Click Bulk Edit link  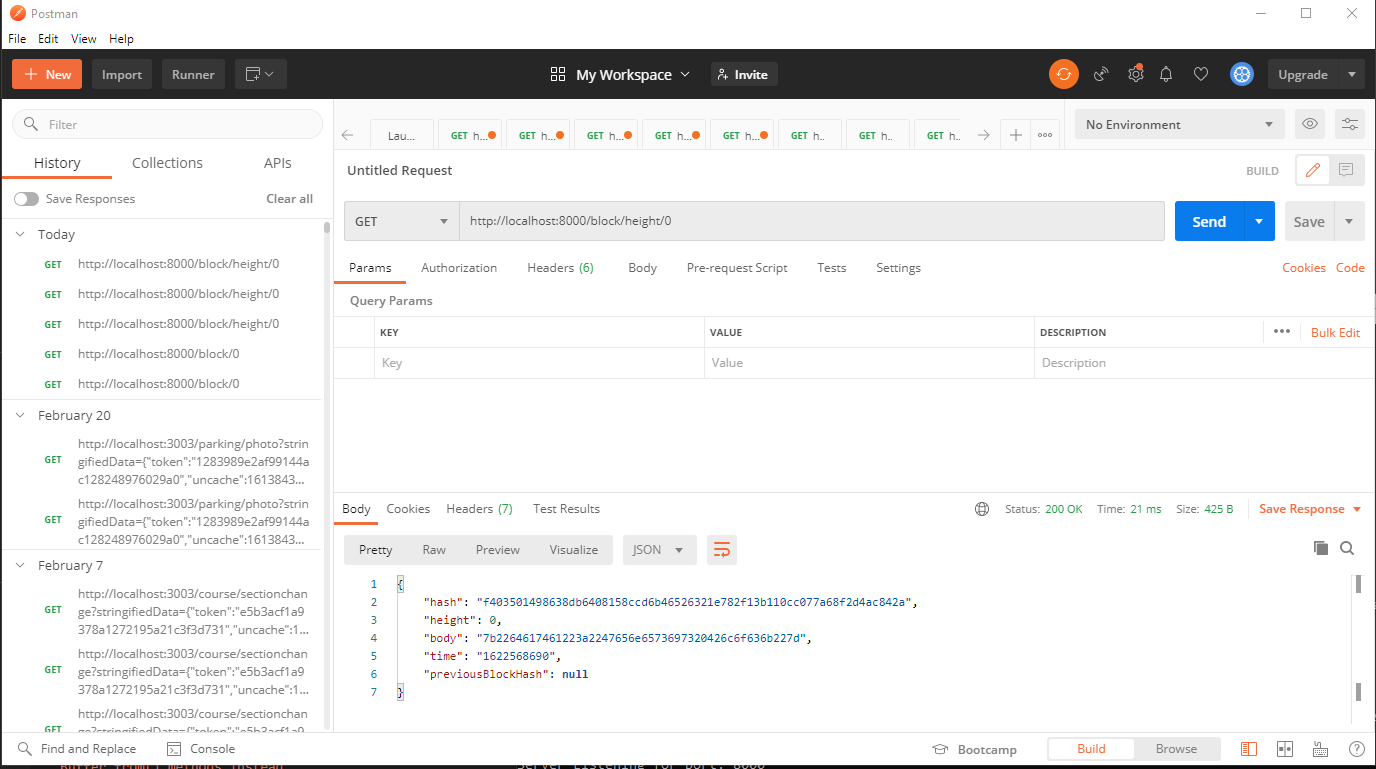click(x=1335, y=333)
